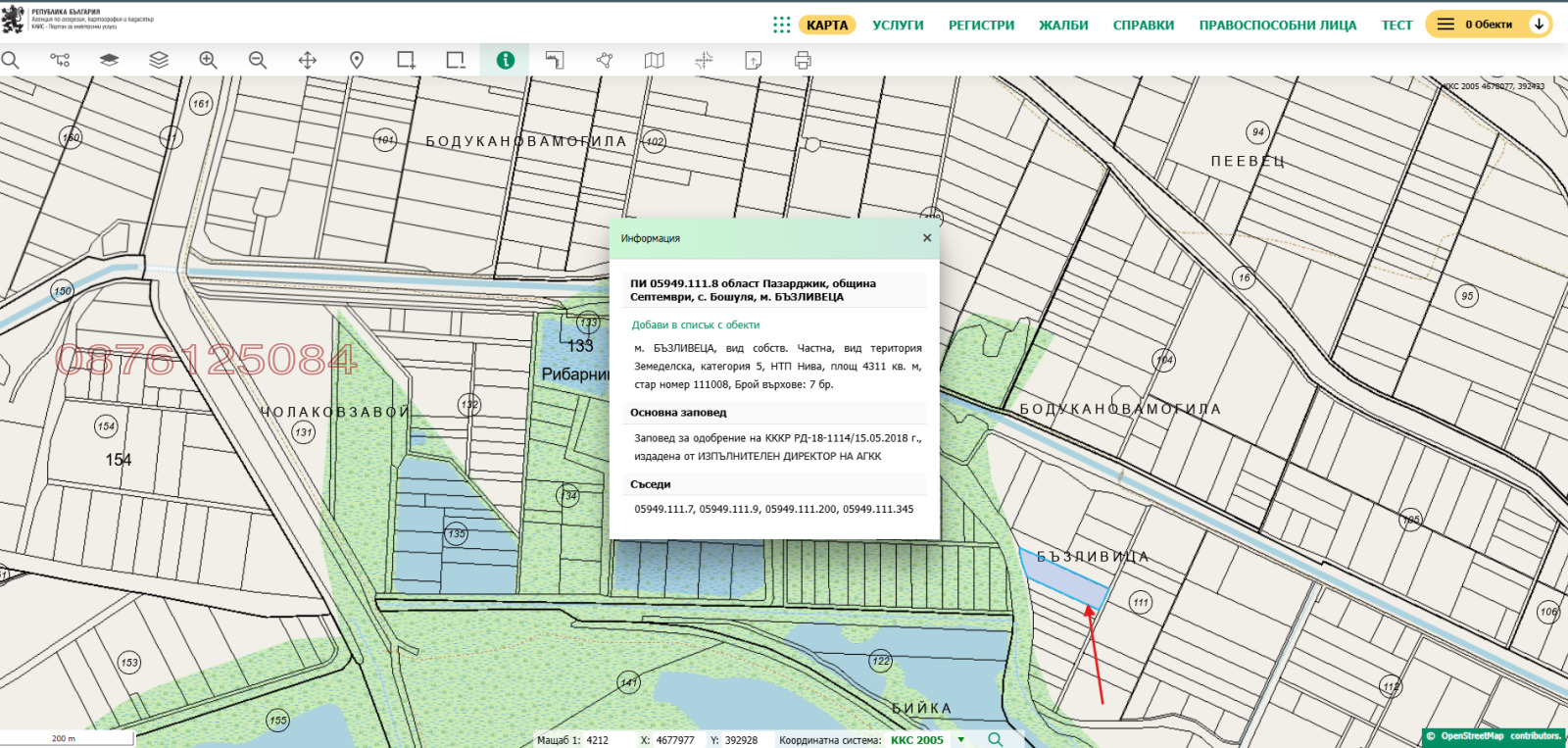Open ПРАВОСПОСОБНИ ЛИЦА menu item
This screenshot has height=748, width=1568.
pyautogui.click(x=1278, y=25)
